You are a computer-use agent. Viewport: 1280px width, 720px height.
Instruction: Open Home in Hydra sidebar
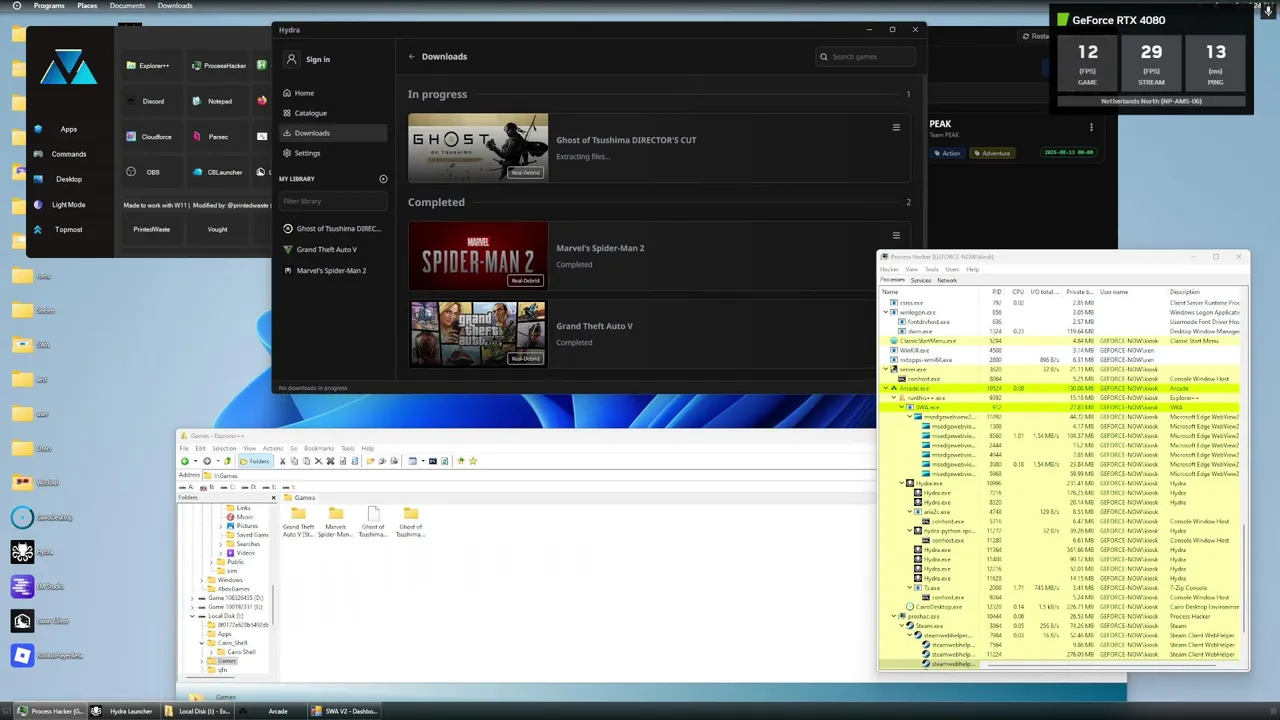[x=332, y=93]
